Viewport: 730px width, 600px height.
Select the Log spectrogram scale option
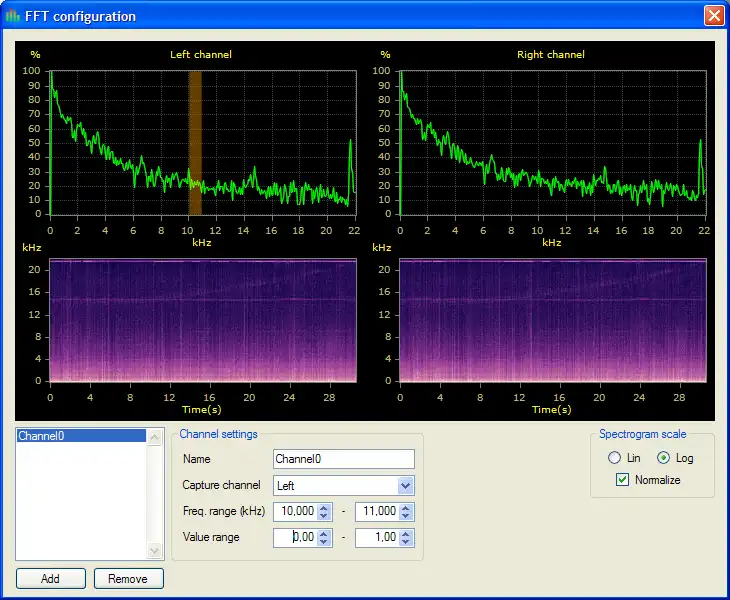tap(663, 458)
